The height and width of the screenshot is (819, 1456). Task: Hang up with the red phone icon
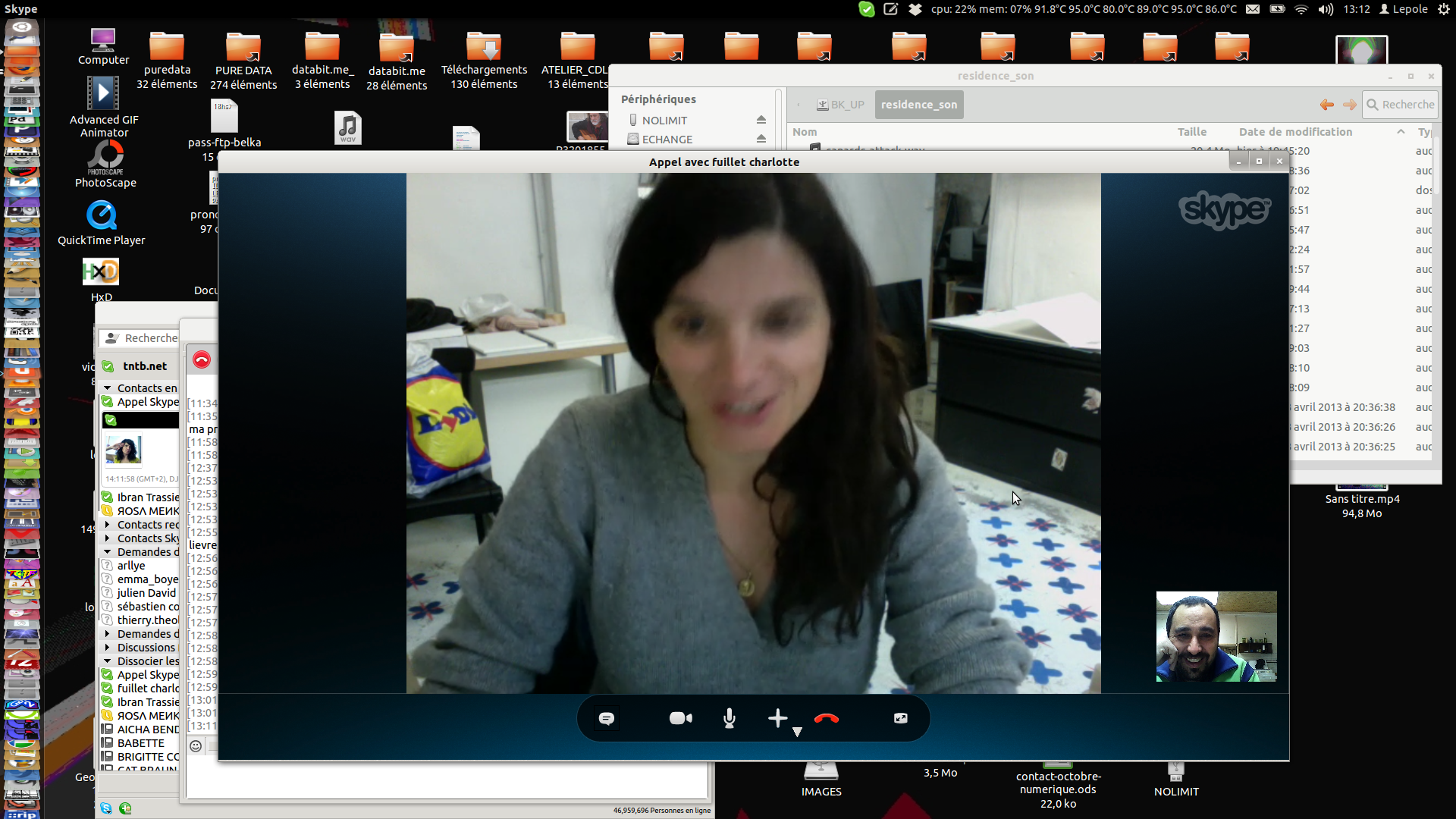point(826,718)
